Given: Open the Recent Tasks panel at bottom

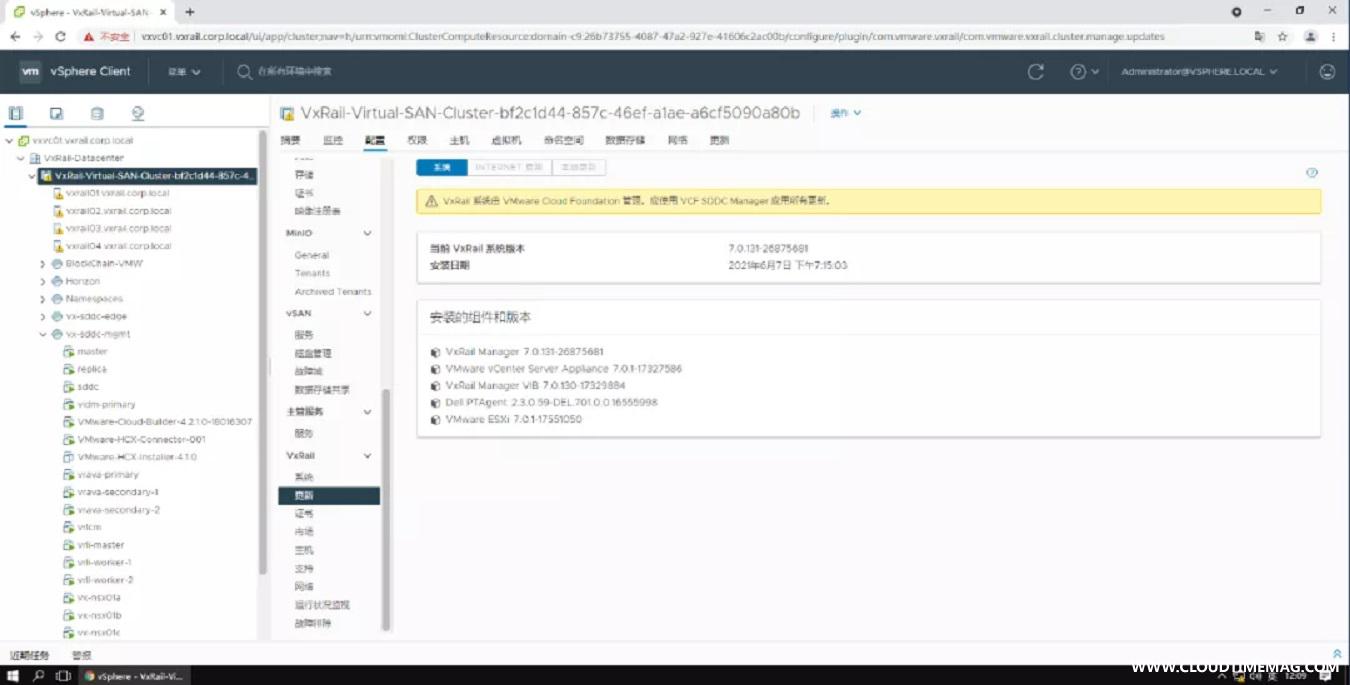Looking at the screenshot, I should [x=29, y=655].
